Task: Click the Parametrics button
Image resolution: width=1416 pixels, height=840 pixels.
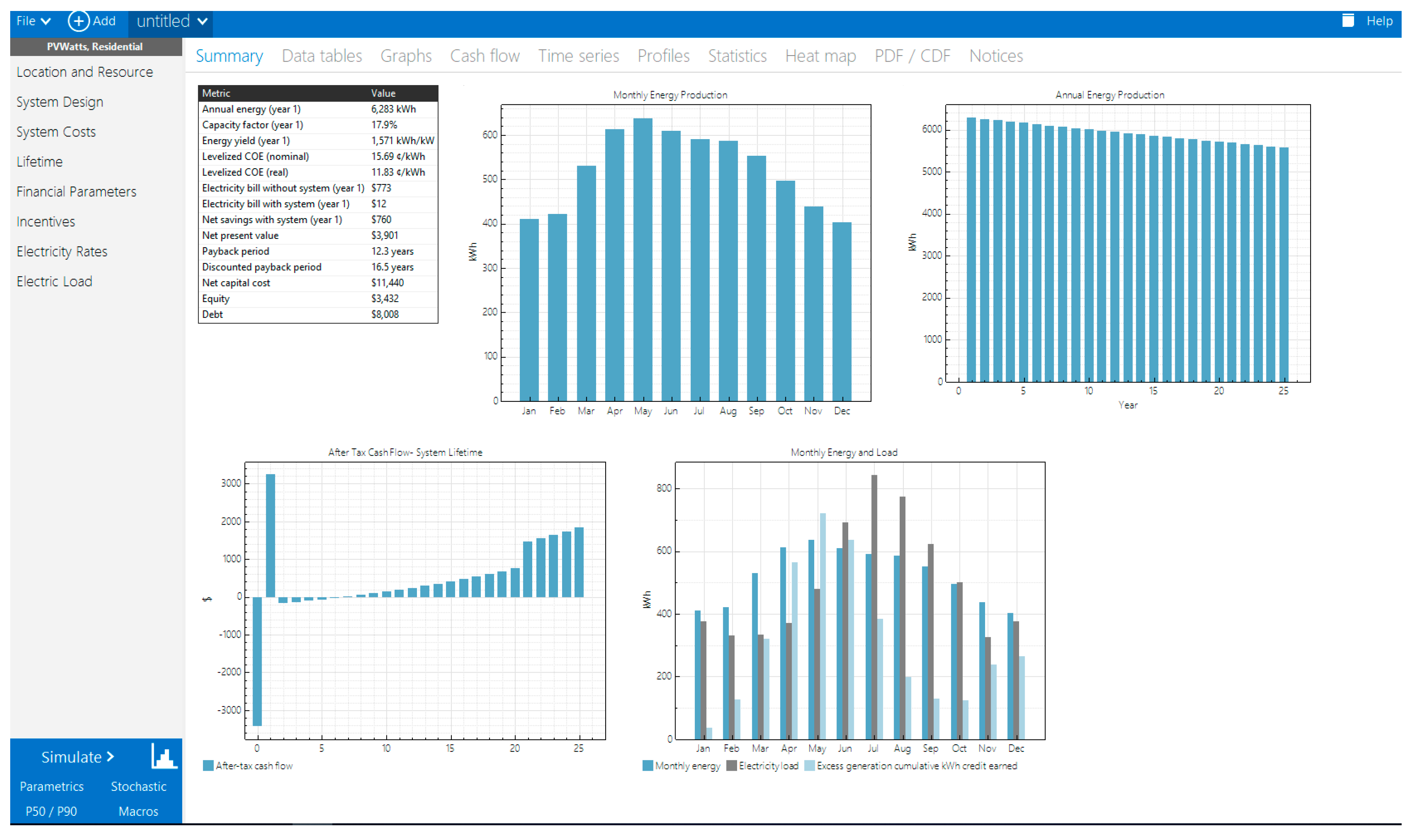Action: (x=51, y=786)
